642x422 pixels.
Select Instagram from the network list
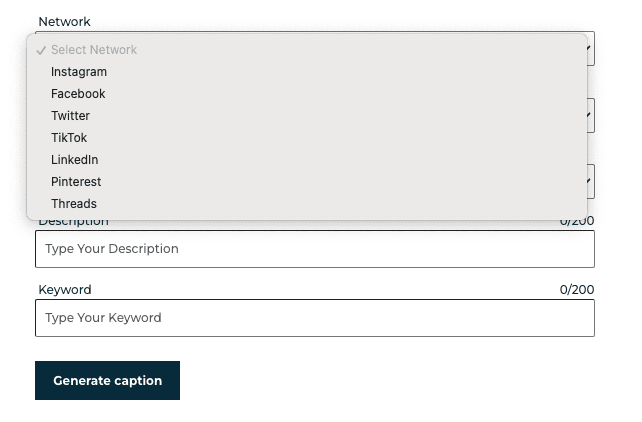pos(79,72)
